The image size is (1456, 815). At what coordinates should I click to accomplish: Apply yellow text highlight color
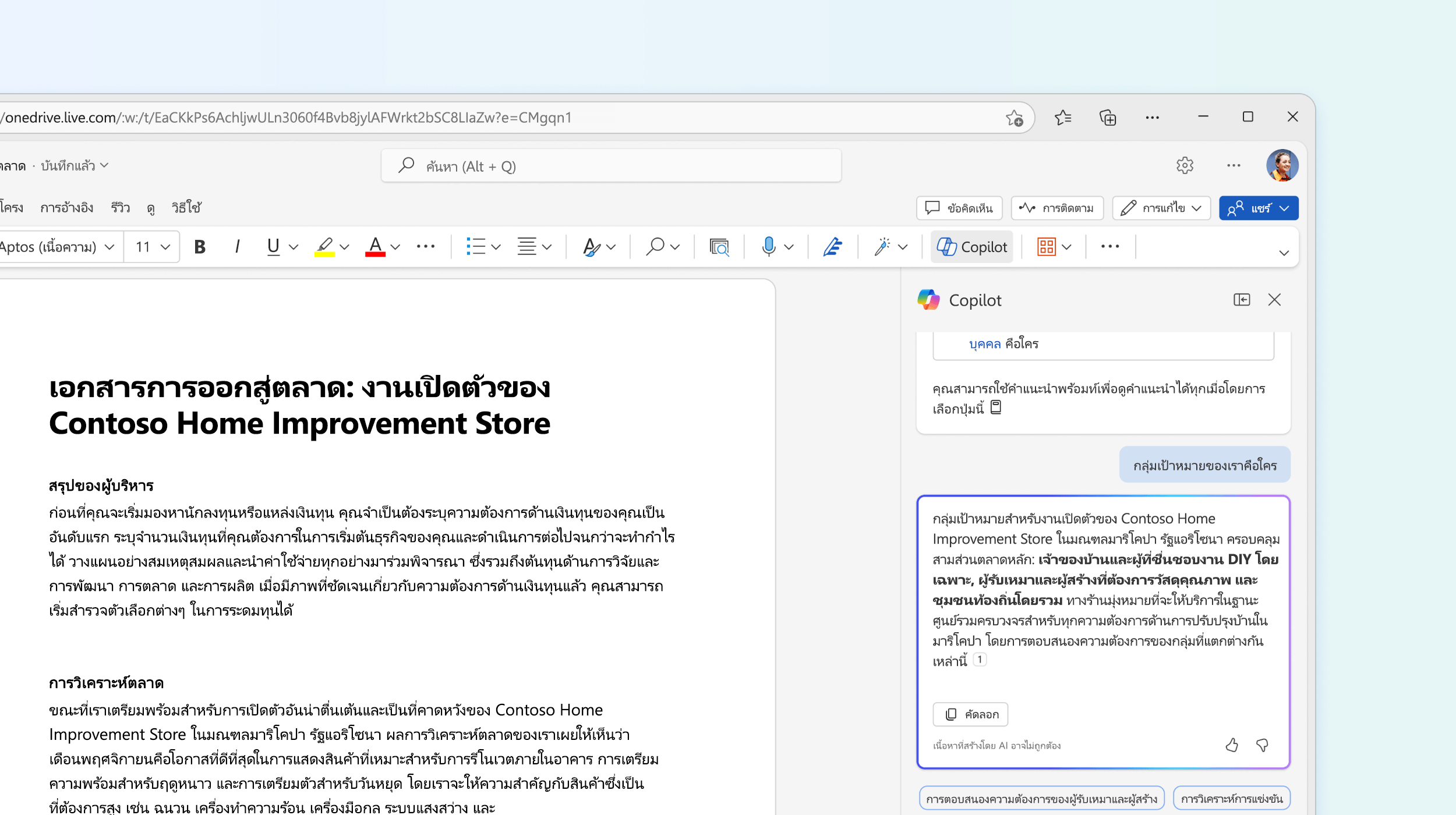324,247
